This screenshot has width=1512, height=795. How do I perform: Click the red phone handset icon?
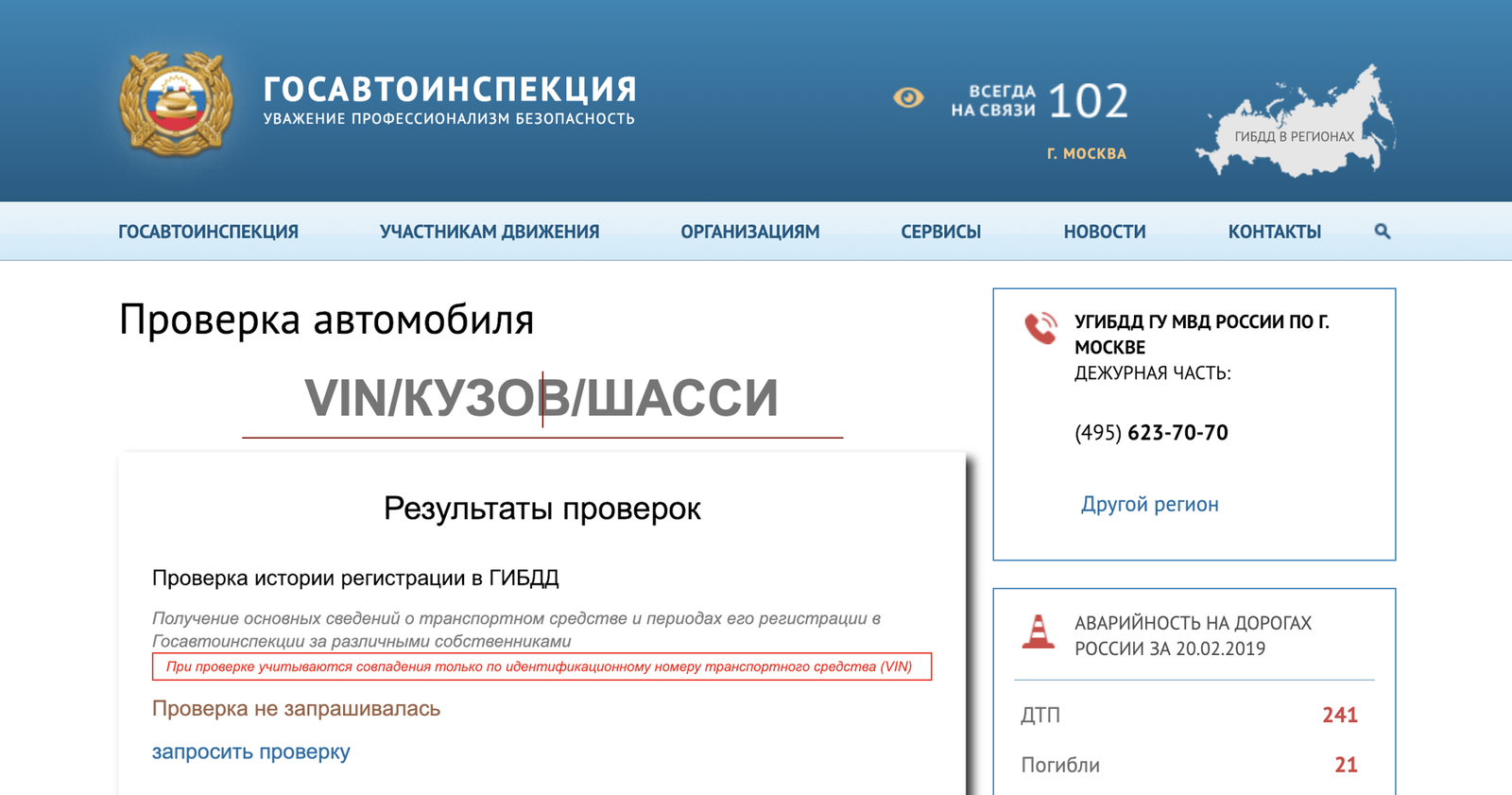1040,328
